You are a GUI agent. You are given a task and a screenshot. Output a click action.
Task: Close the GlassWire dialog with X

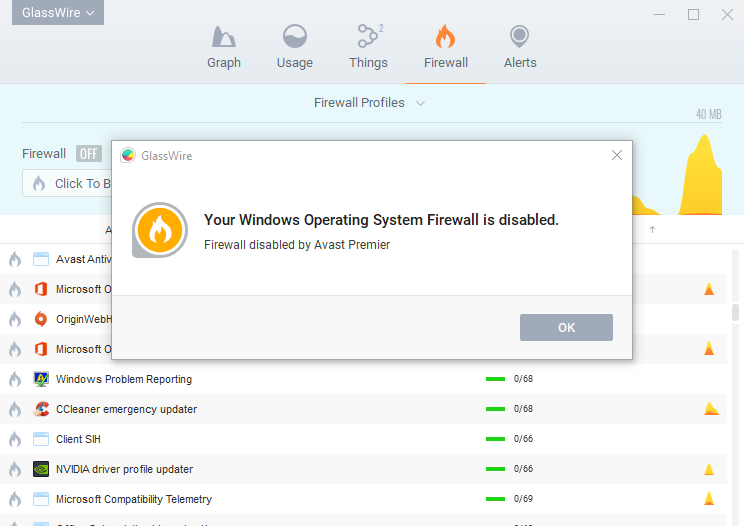pyautogui.click(x=617, y=155)
